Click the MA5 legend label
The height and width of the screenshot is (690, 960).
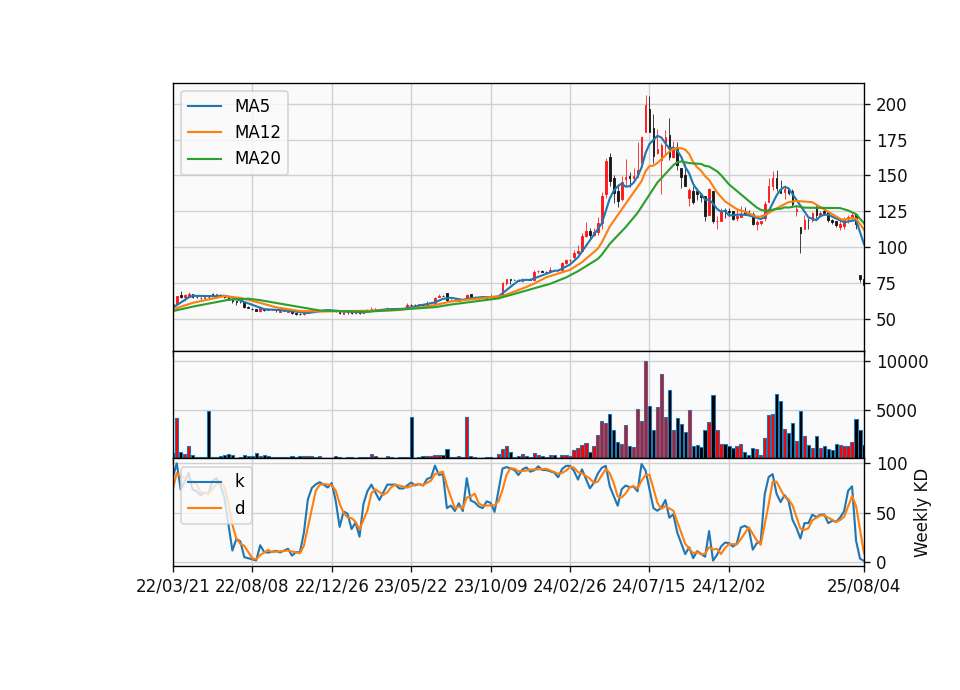point(252,106)
